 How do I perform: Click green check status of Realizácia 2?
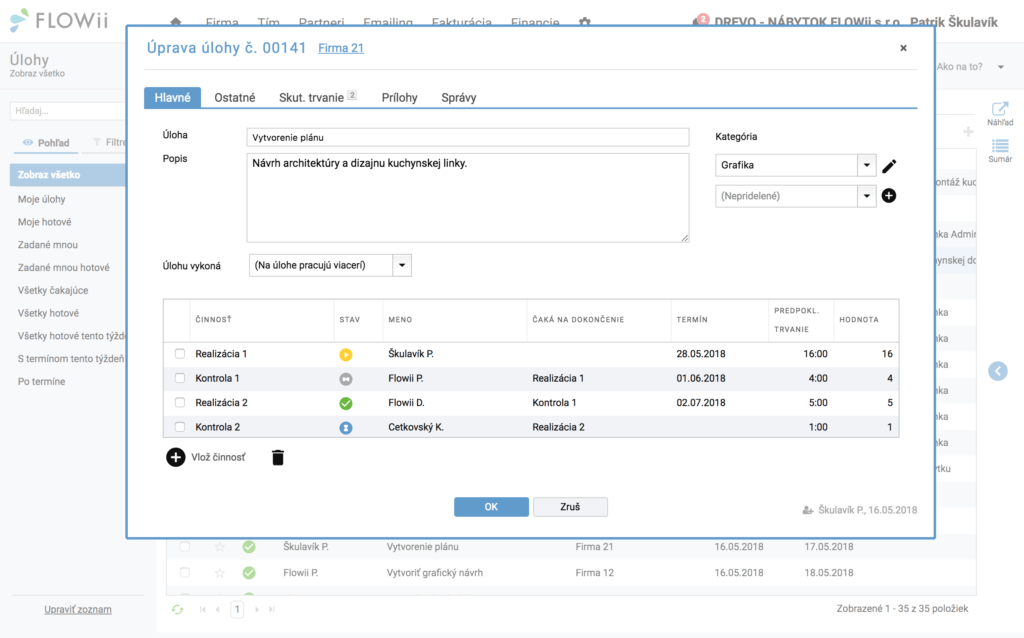point(345,404)
